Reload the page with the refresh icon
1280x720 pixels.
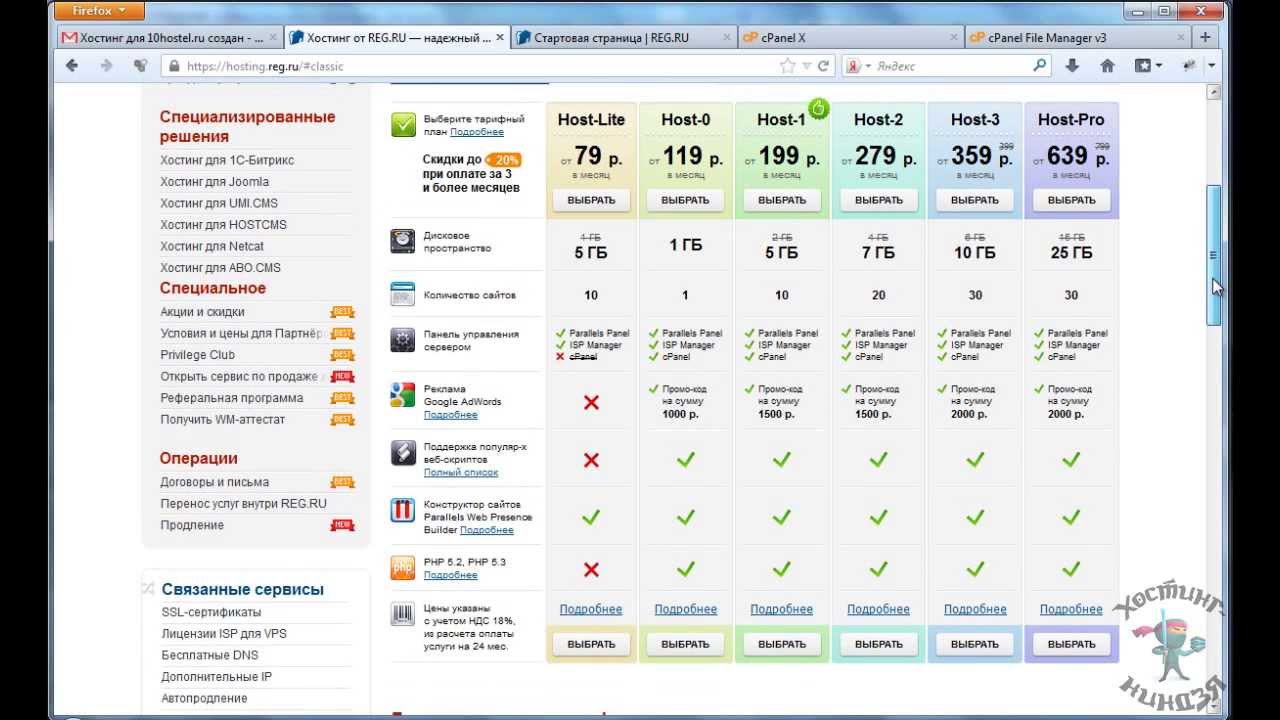click(x=823, y=66)
